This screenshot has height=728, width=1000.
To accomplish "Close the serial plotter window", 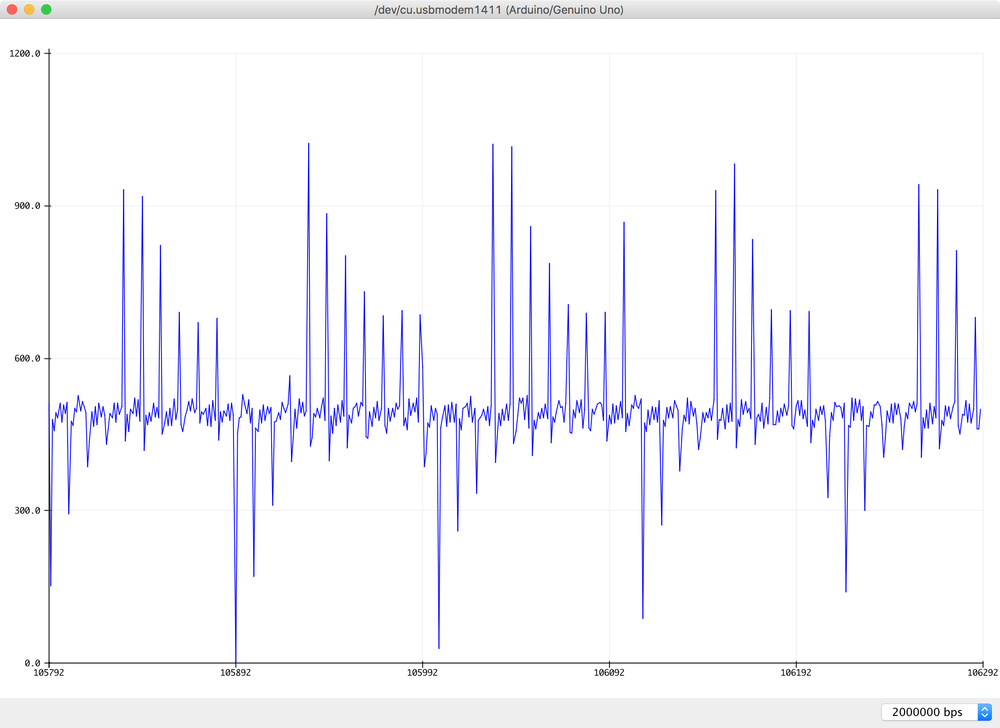I will click(x=12, y=9).
